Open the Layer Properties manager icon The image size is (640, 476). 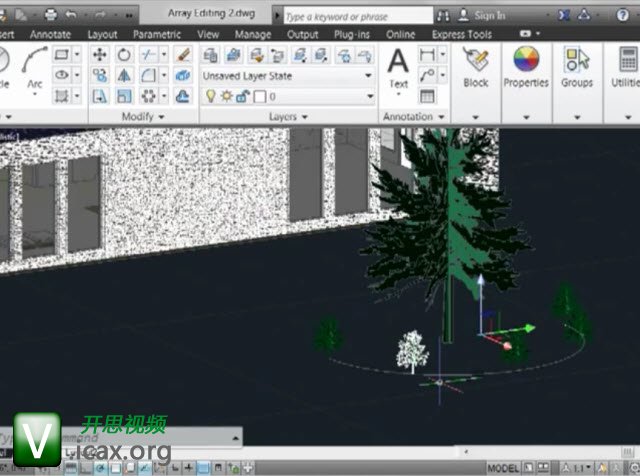[x=212, y=55]
